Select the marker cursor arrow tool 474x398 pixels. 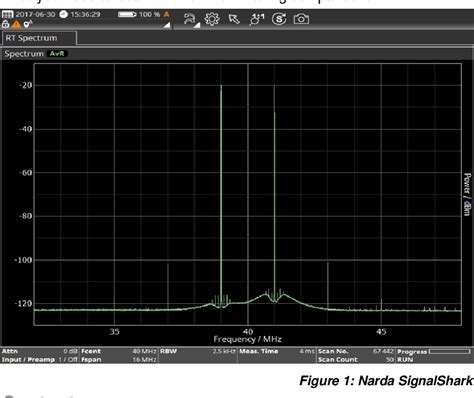[234, 19]
